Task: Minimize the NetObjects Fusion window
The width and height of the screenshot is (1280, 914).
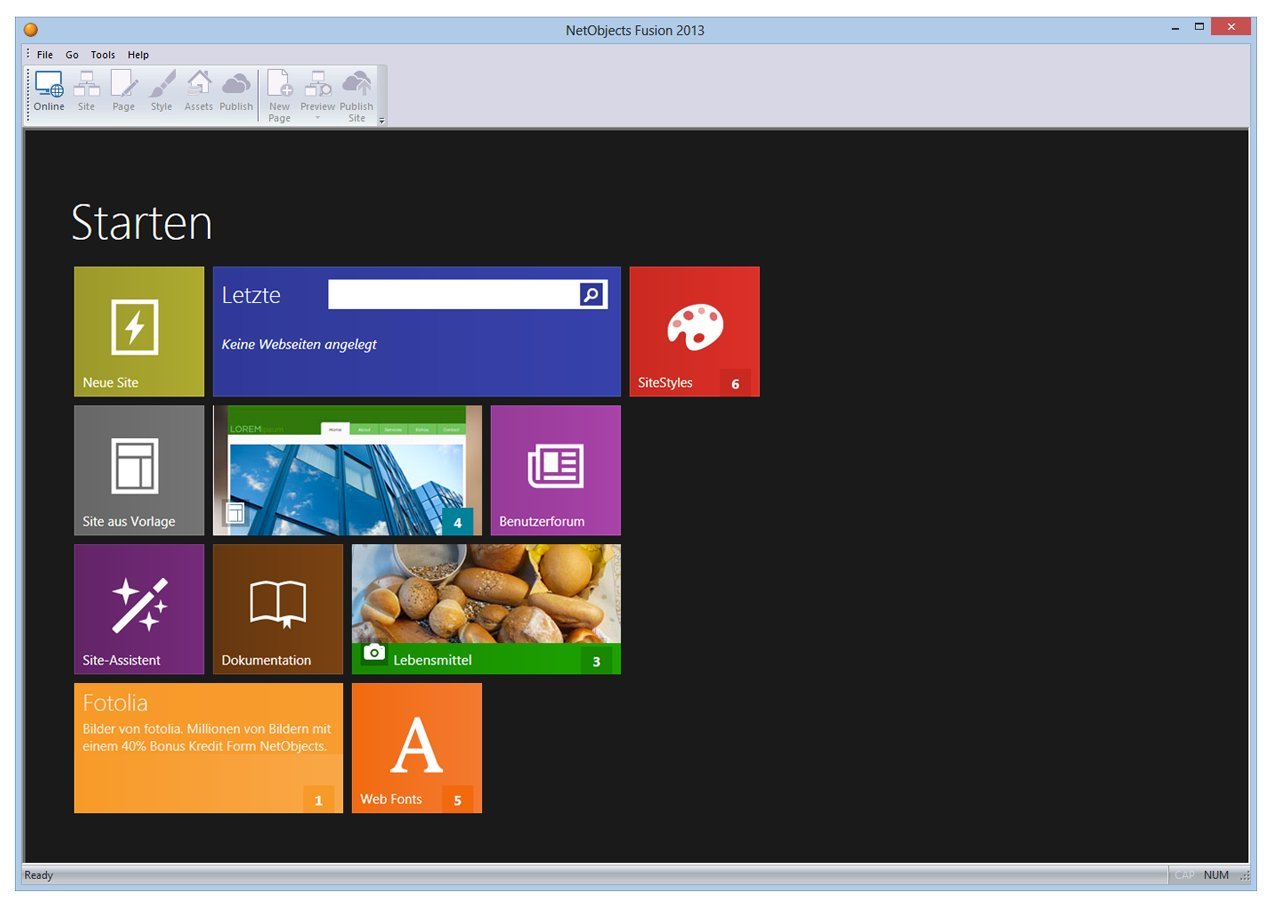Action: coord(1175,28)
